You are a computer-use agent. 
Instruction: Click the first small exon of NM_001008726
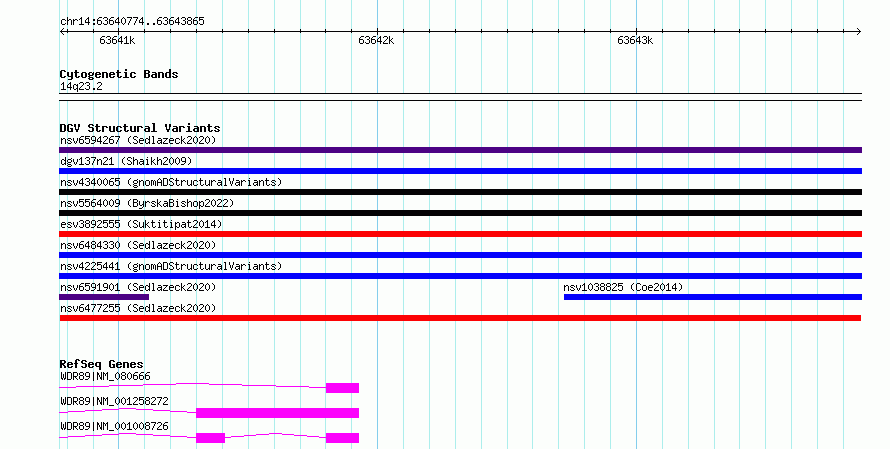211,438
